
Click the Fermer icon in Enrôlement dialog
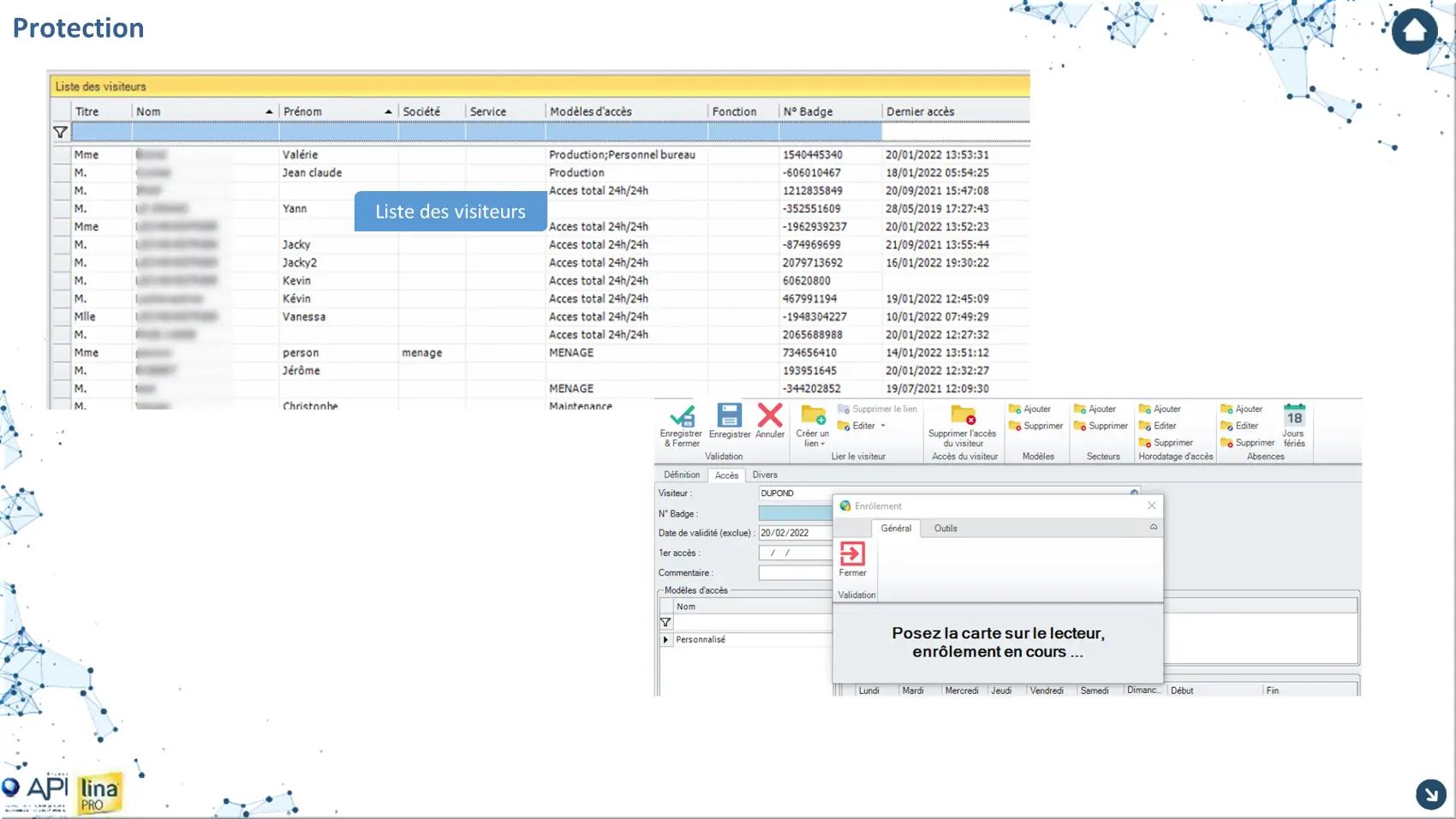coord(852,554)
